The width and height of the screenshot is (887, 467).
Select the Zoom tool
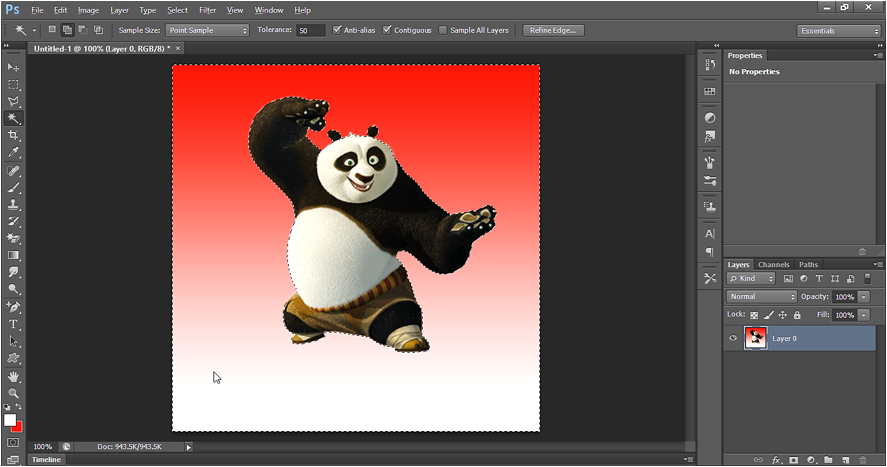13,394
